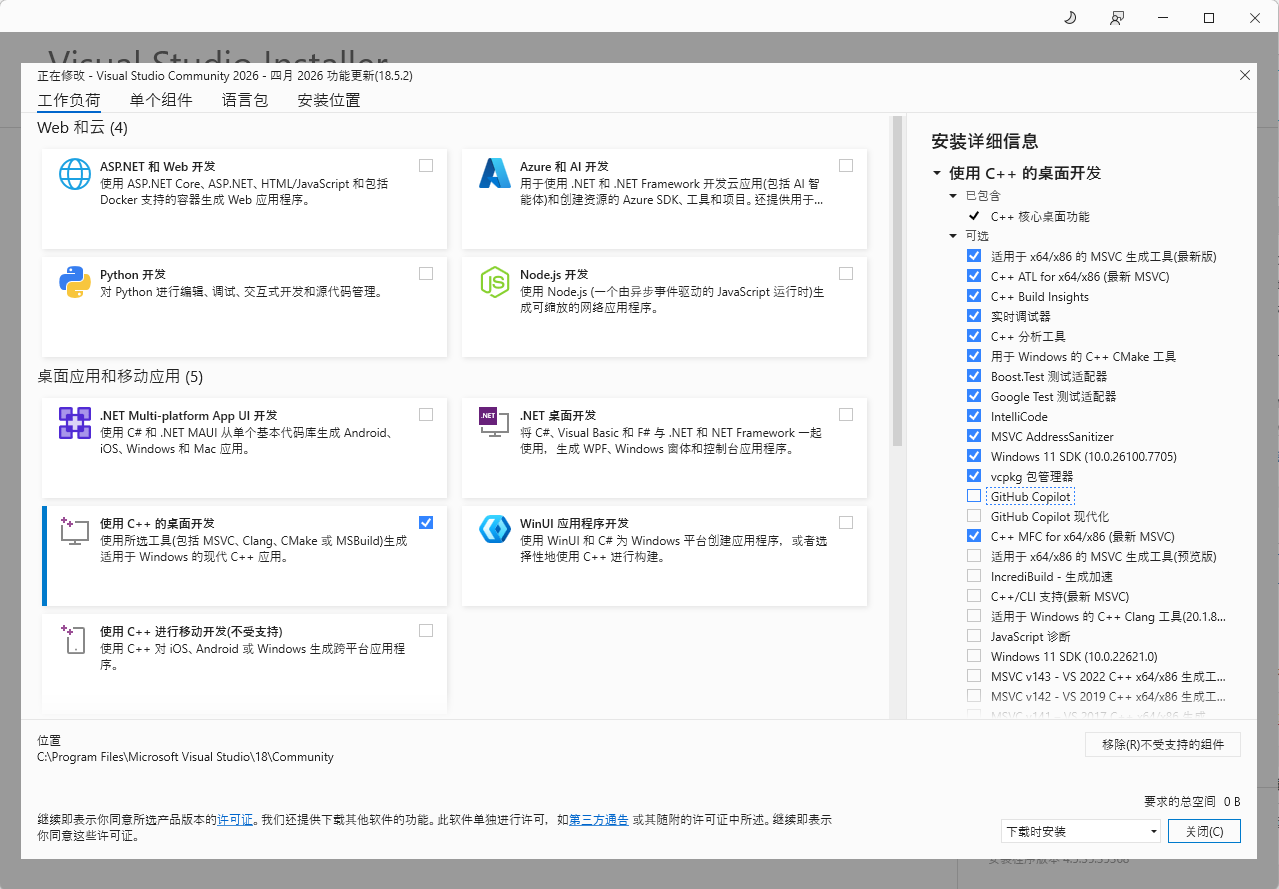Click the Node.js development hexagon icon
The width and height of the screenshot is (1279, 889).
(495, 282)
